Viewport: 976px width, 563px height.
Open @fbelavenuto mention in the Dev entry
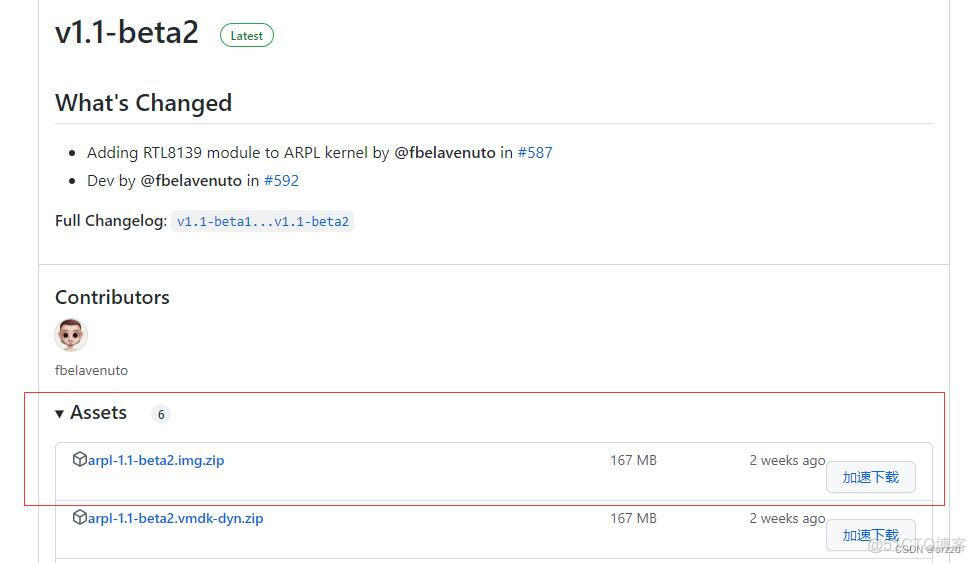pos(191,181)
